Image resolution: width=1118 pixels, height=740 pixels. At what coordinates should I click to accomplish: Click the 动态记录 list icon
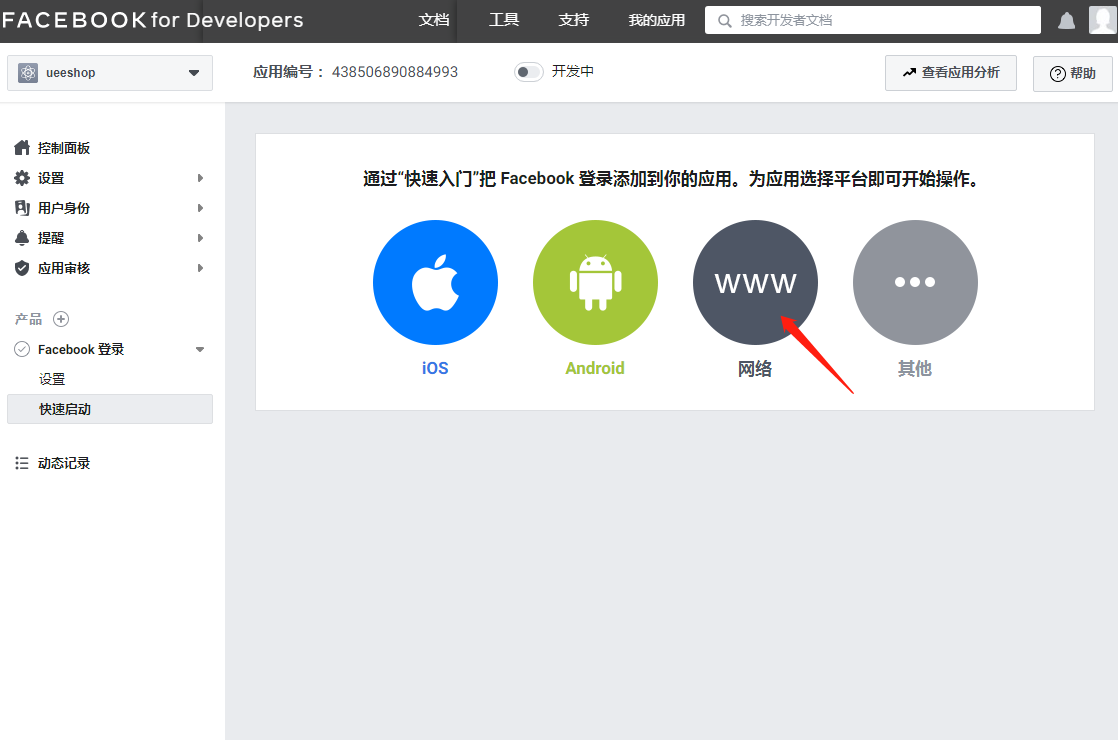click(x=22, y=463)
